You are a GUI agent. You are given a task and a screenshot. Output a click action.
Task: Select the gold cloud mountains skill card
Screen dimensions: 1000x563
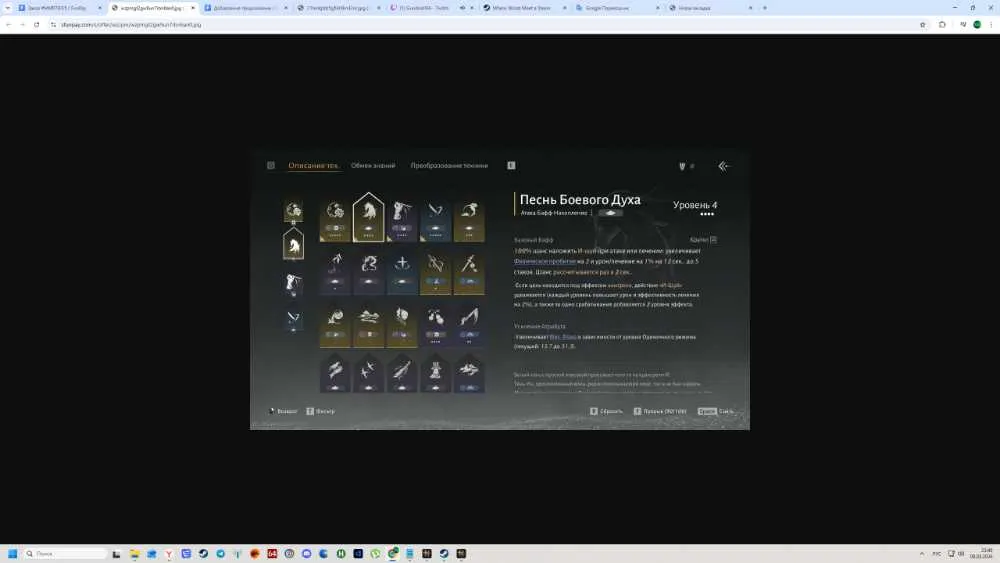tap(369, 325)
